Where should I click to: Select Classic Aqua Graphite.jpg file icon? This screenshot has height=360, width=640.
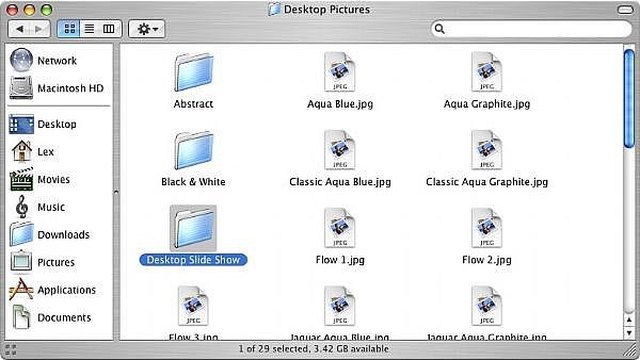coord(487,150)
